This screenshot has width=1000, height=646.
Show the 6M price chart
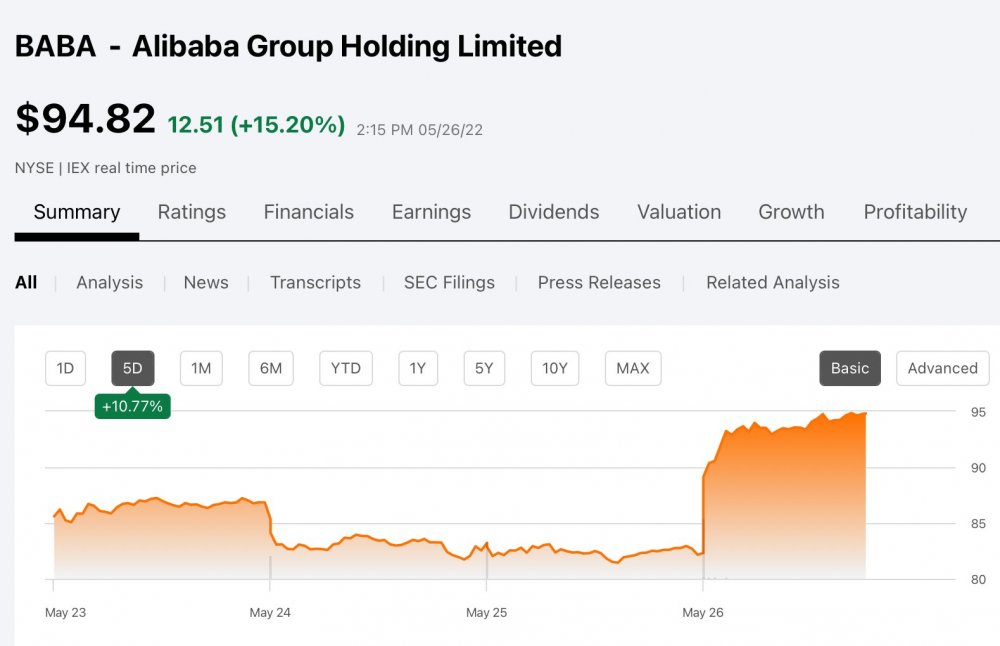(271, 368)
